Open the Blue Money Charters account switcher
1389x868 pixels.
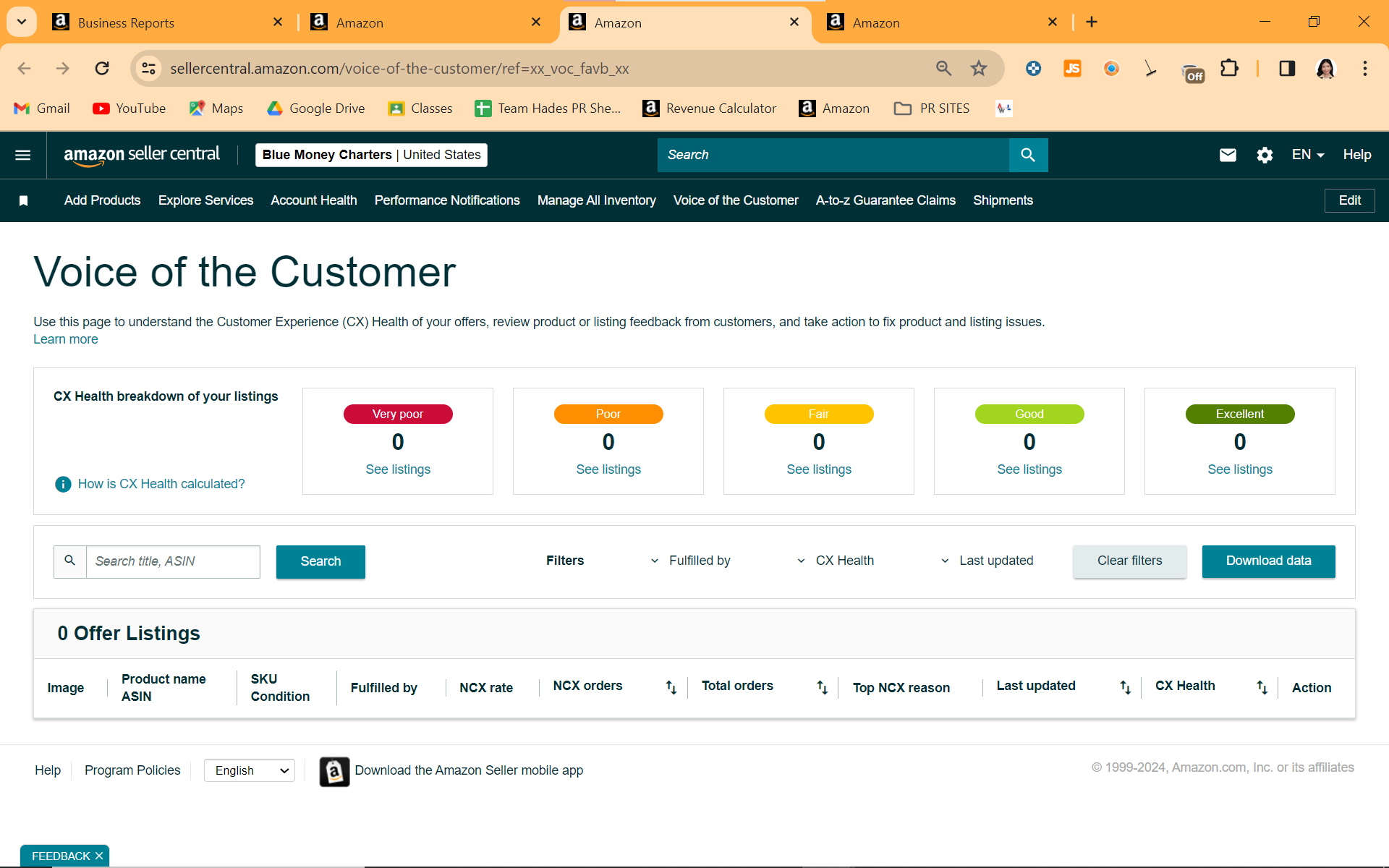(371, 155)
